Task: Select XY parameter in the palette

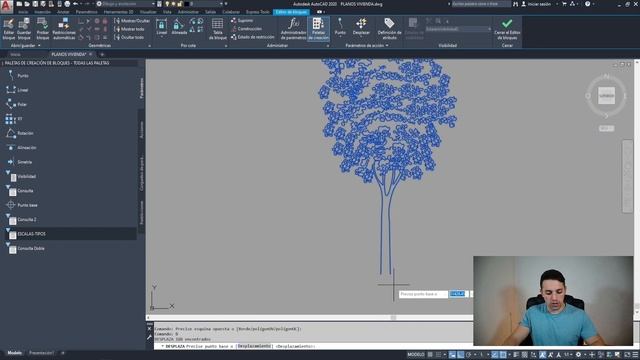Action: 14,119
